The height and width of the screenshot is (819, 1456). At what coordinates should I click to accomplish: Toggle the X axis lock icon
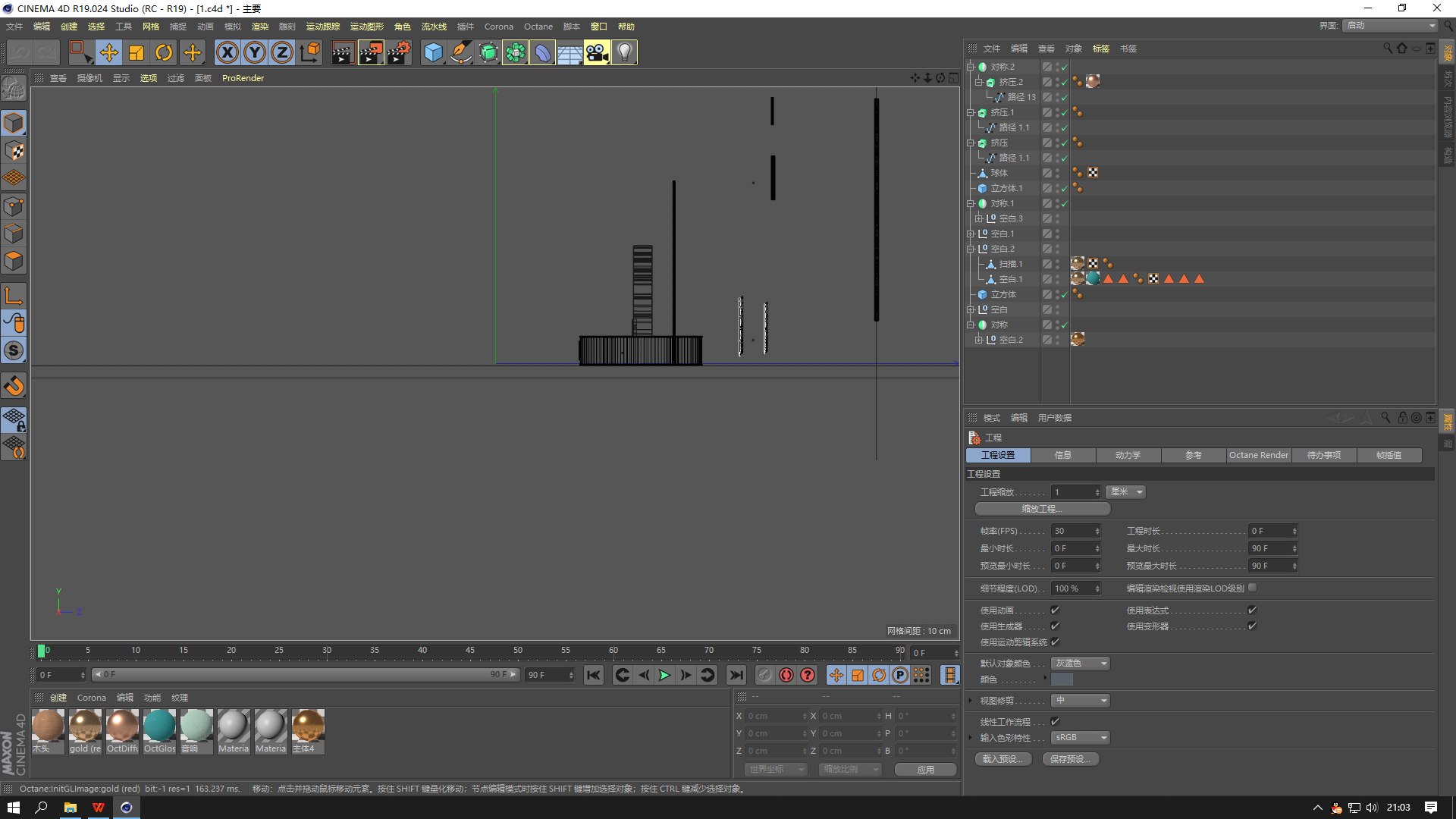[227, 52]
